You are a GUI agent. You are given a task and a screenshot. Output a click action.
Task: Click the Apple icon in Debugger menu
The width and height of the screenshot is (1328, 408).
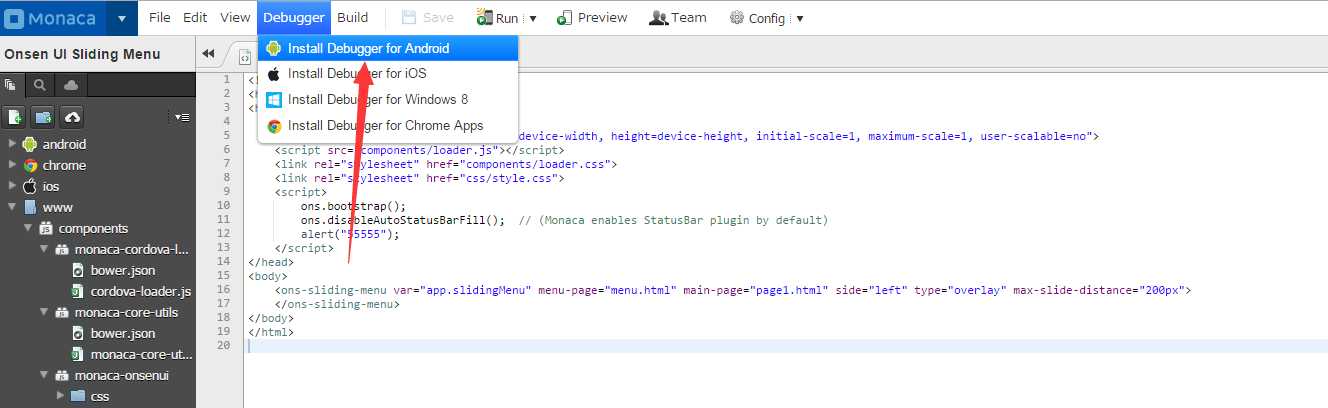point(274,73)
